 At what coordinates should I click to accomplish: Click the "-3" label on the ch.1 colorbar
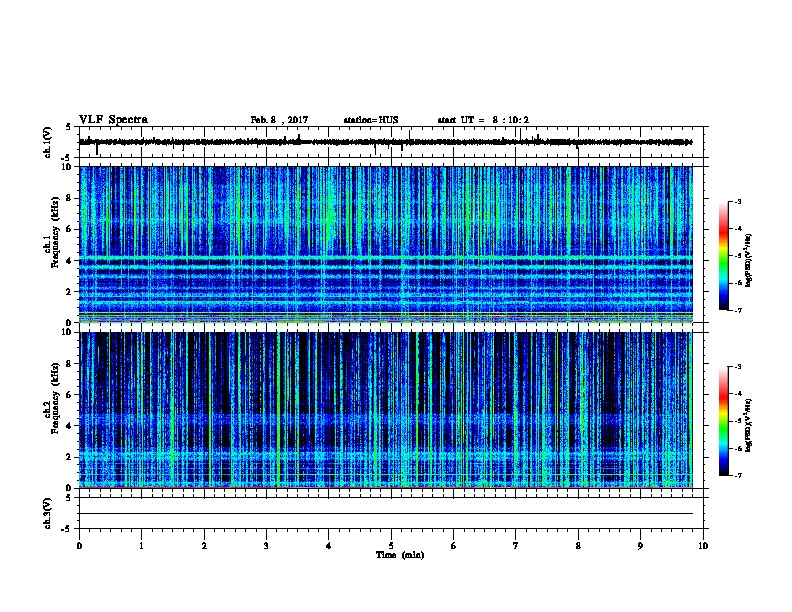coord(738,201)
